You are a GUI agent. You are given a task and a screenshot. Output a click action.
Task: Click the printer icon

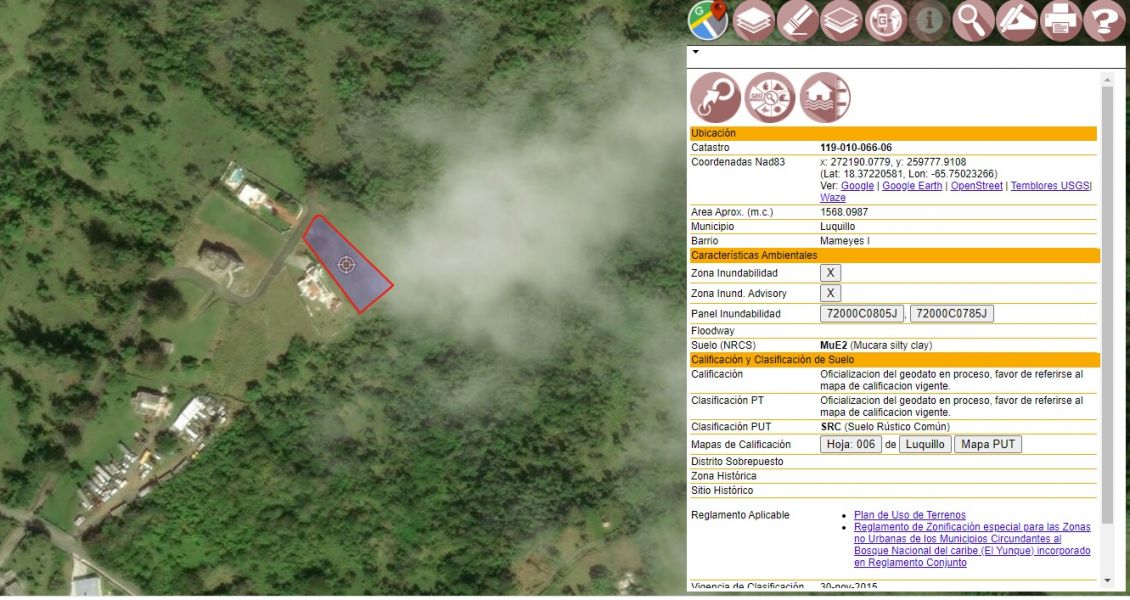(1060, 21)
